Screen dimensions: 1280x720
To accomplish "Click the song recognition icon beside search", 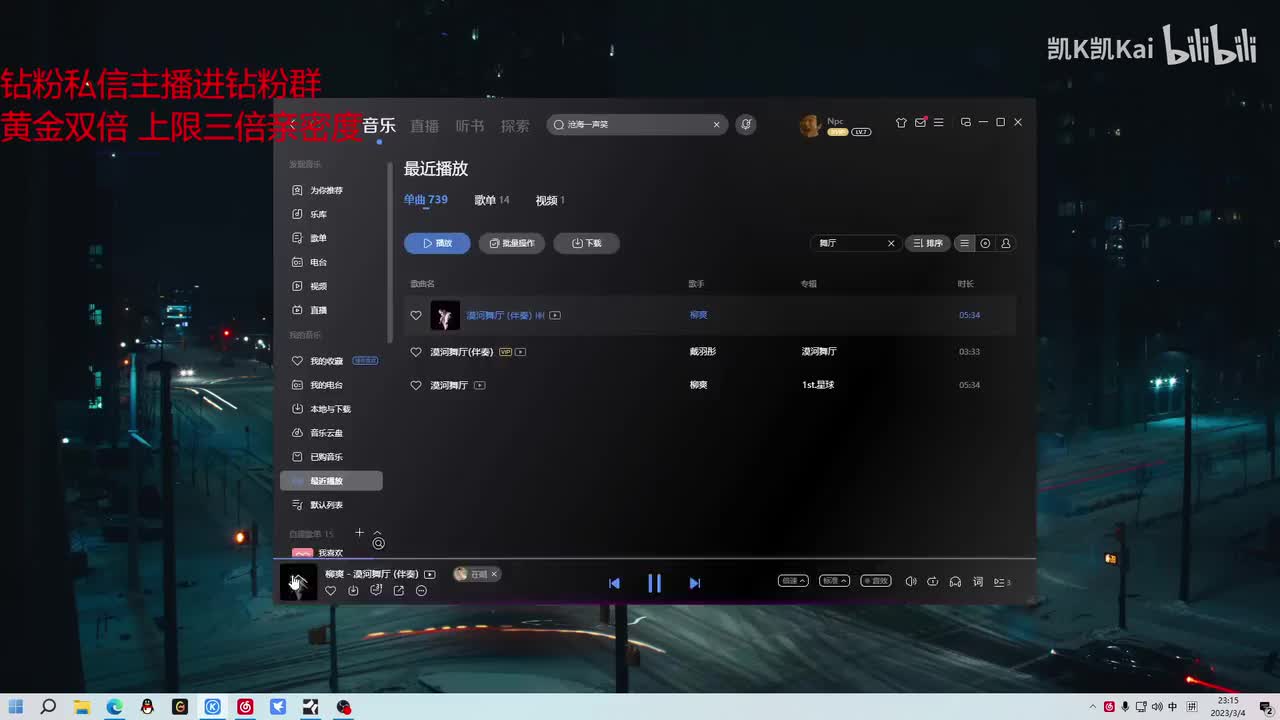I will pos(745,125).
